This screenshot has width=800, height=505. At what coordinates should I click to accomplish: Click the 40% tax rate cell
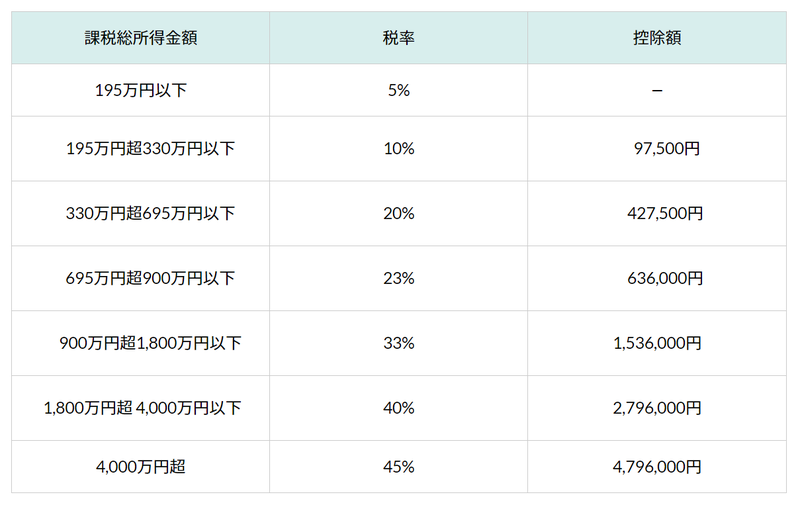tap(398, 408)
